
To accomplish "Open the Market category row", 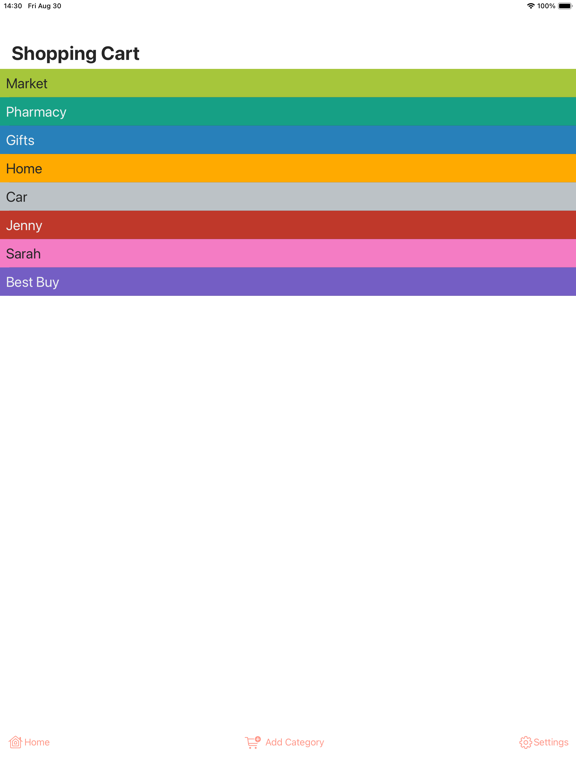I will point(288,83).
